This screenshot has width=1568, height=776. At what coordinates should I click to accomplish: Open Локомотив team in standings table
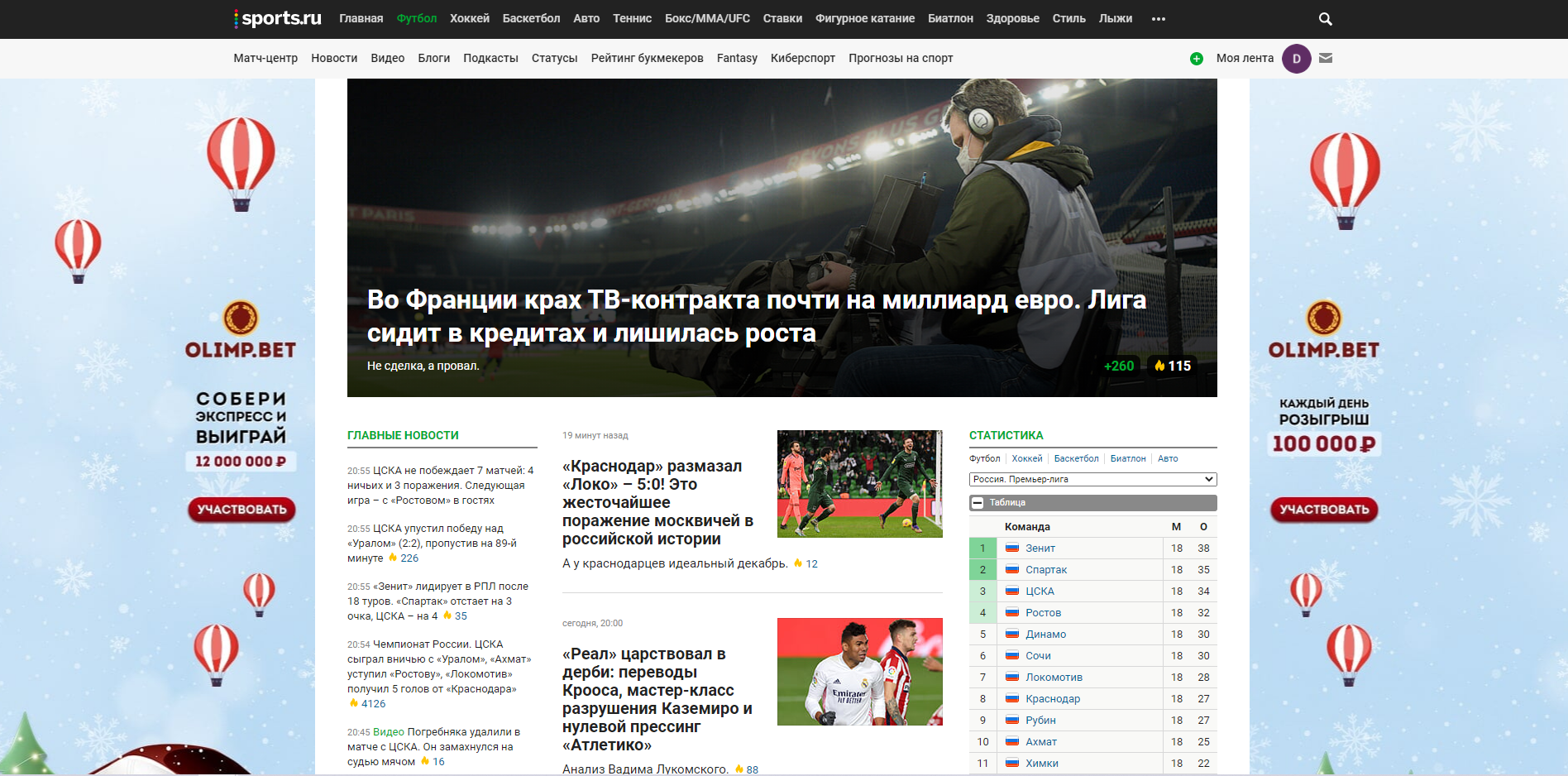tap(1054, 678)
